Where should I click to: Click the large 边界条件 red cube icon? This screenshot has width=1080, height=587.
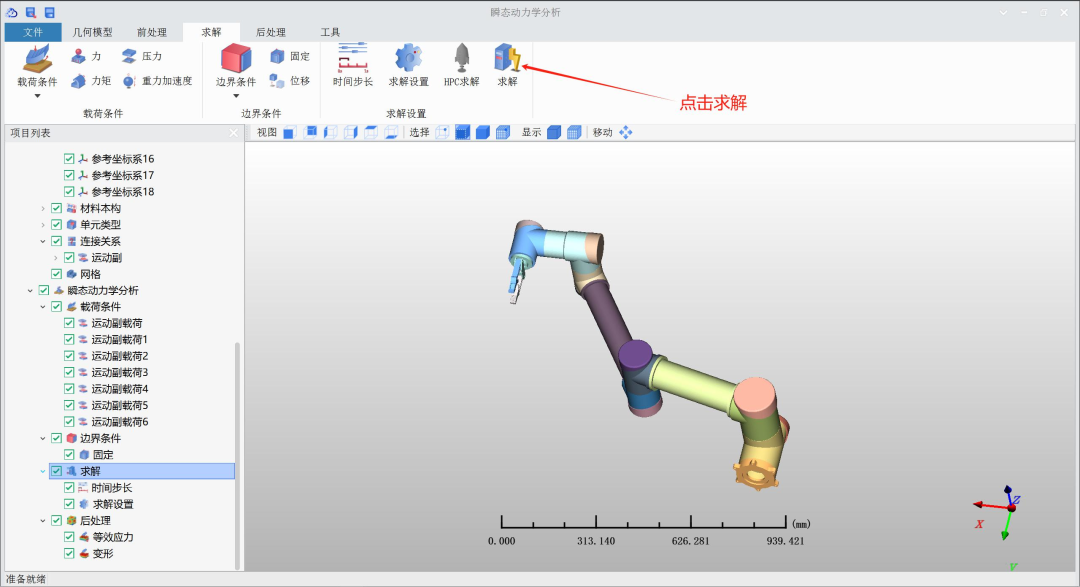coord(236,59)
